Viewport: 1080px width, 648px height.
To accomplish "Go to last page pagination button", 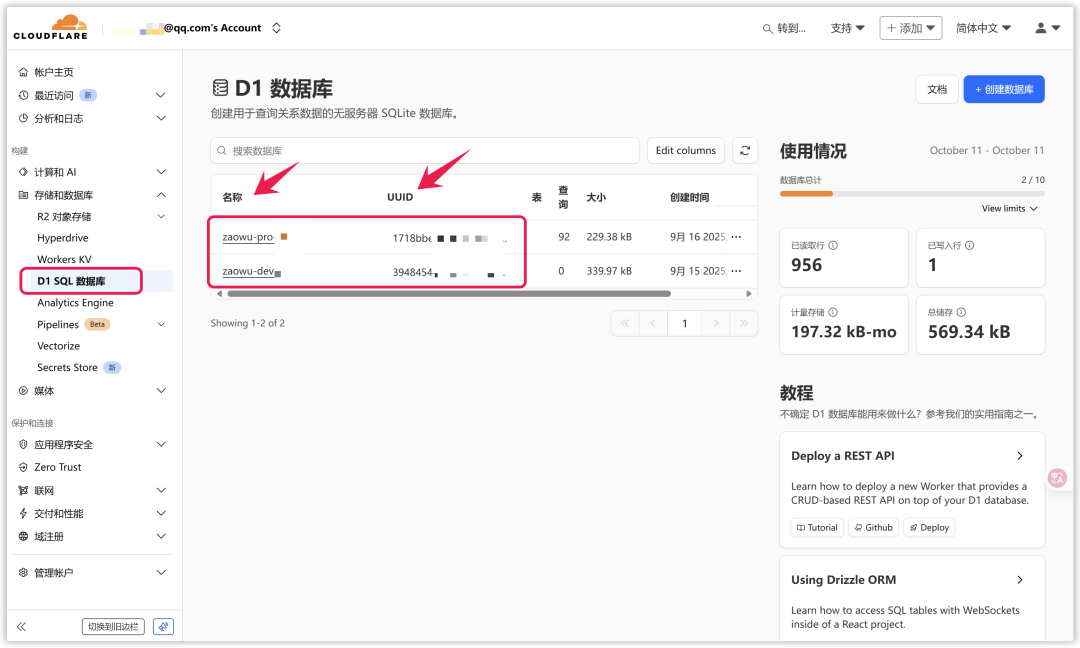I will 744,324.
